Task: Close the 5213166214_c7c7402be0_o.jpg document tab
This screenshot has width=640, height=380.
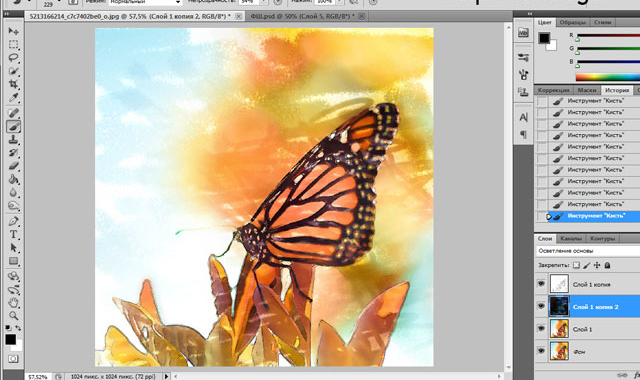Action: [238, 16]
